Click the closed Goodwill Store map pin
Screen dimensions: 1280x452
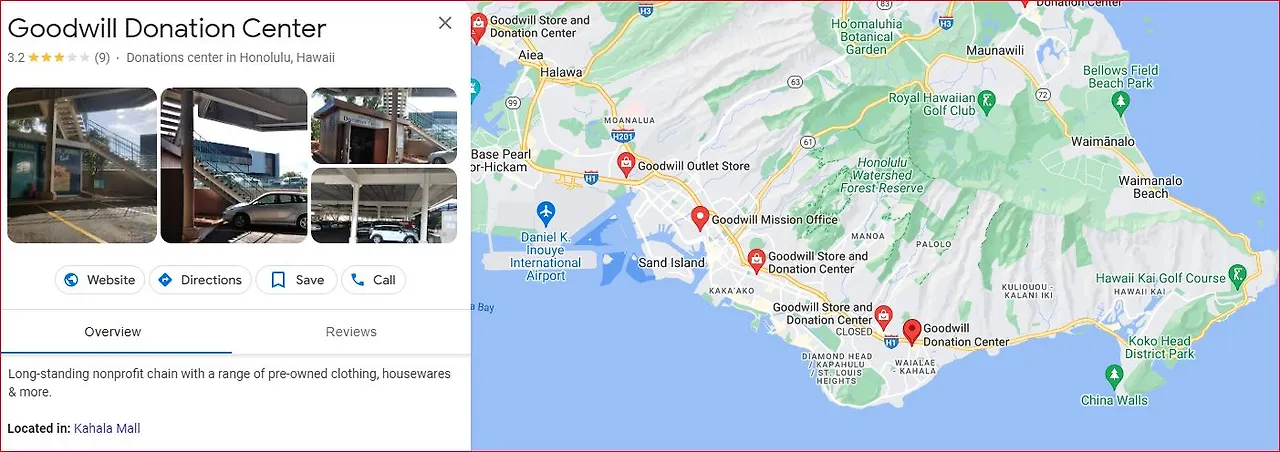pyautogui.click(x=883, y=317)
